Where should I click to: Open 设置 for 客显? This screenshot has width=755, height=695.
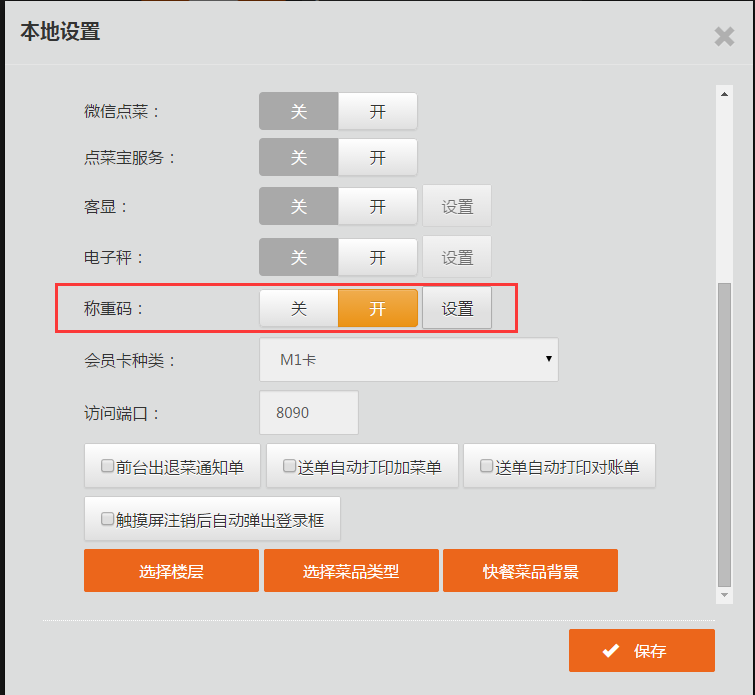click(x=457, y=206)
